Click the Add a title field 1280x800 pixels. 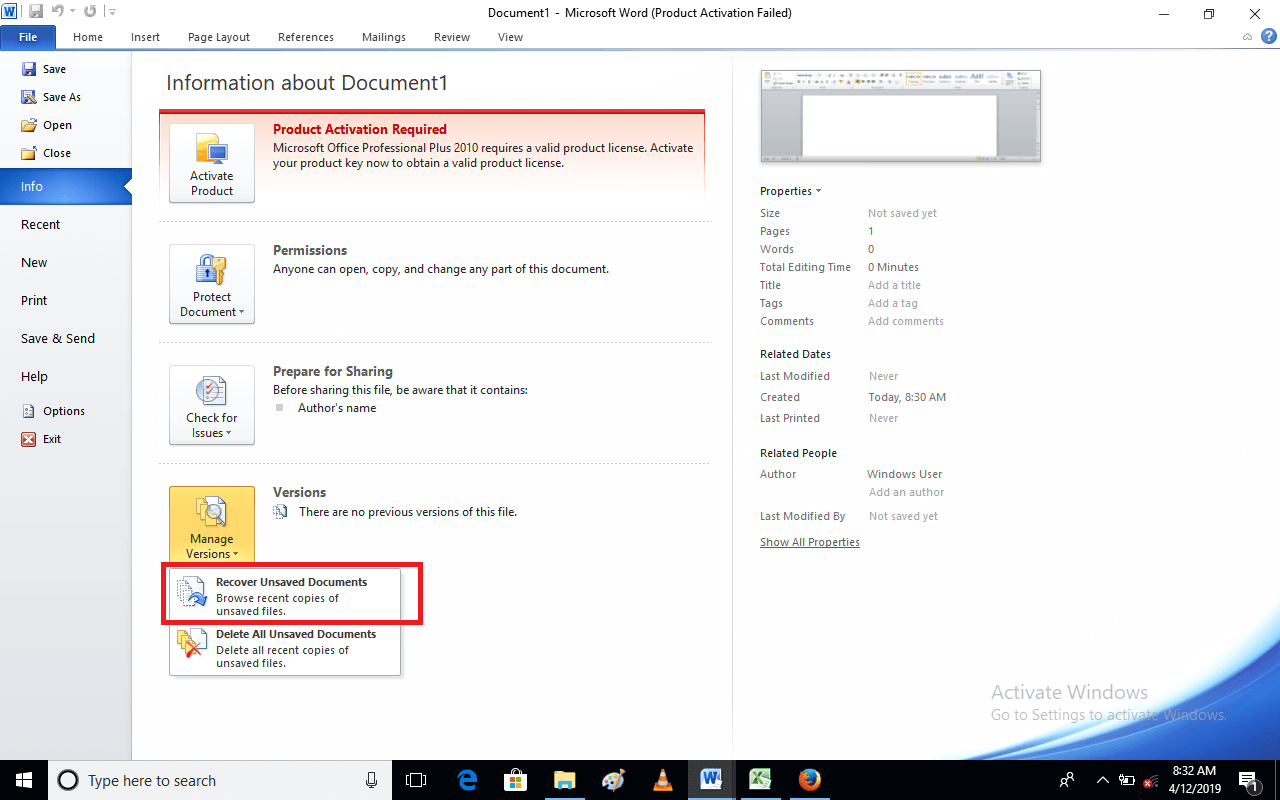tap(894, 285)
